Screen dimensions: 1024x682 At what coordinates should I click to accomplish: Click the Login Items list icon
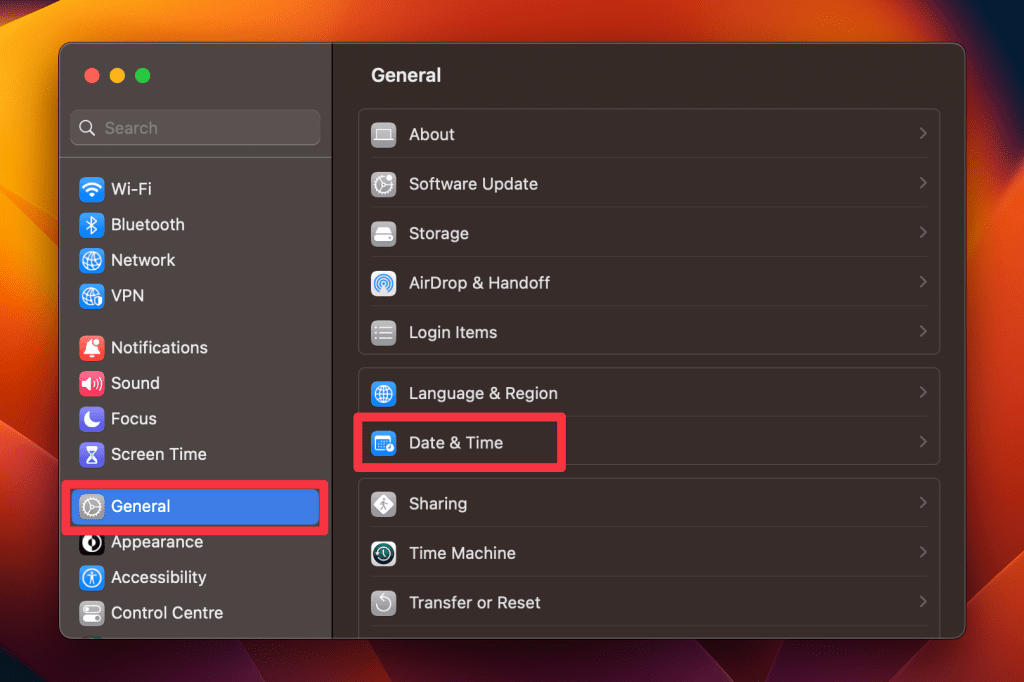(x=383, y=333)
